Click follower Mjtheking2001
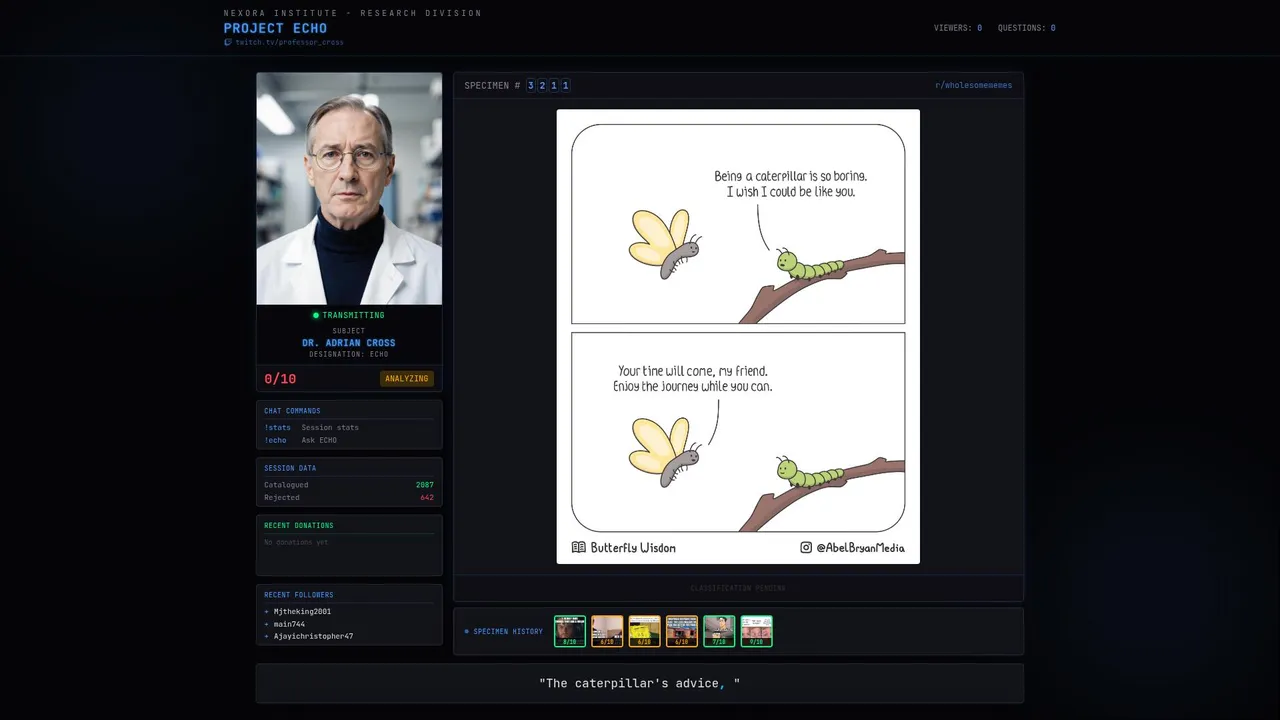The height and width of the screenshot is (720, 1280). 302,611
